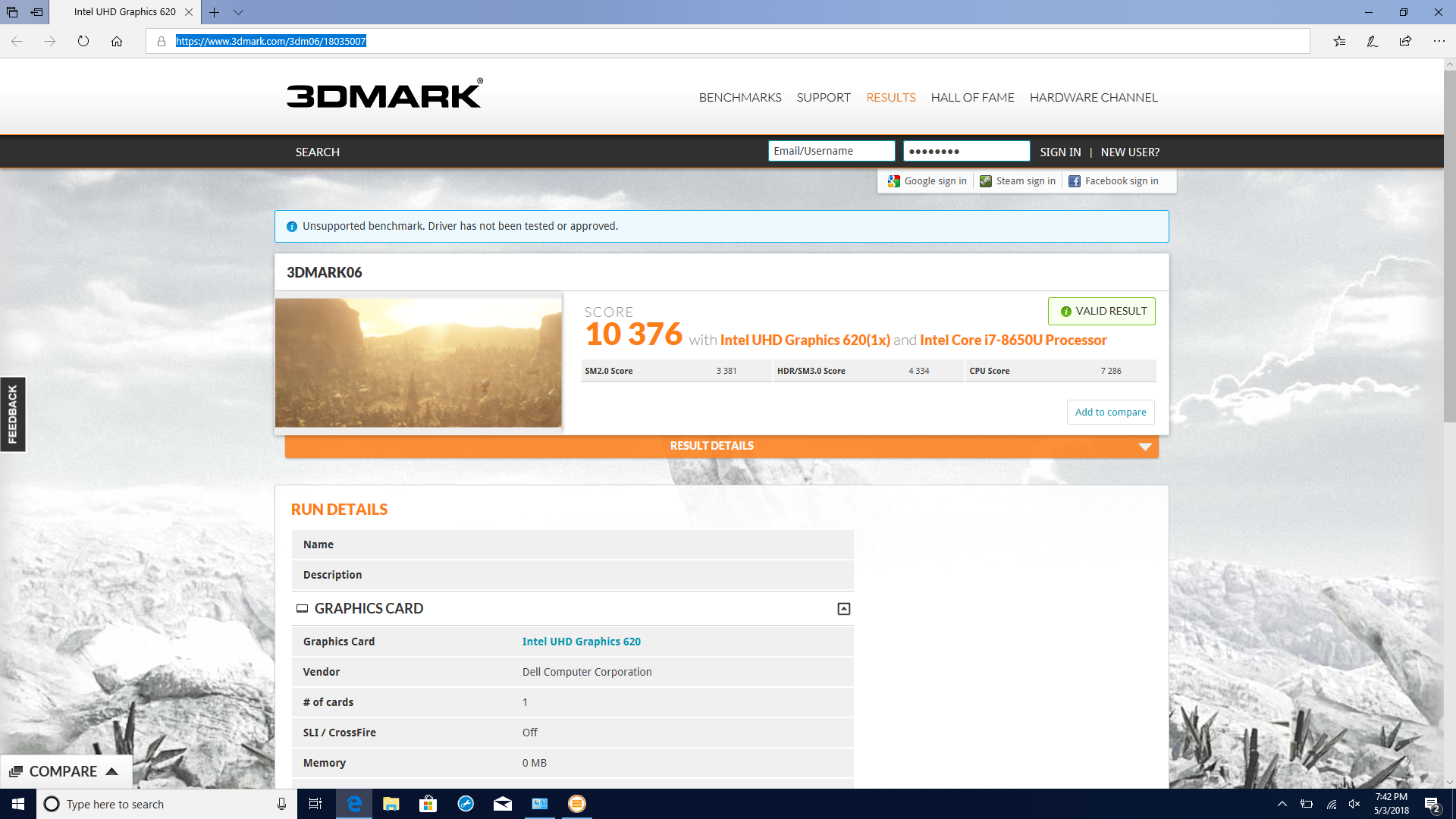Open File Explorer from taskbar
Screen dimensions: 1456x819
(391, 804)
